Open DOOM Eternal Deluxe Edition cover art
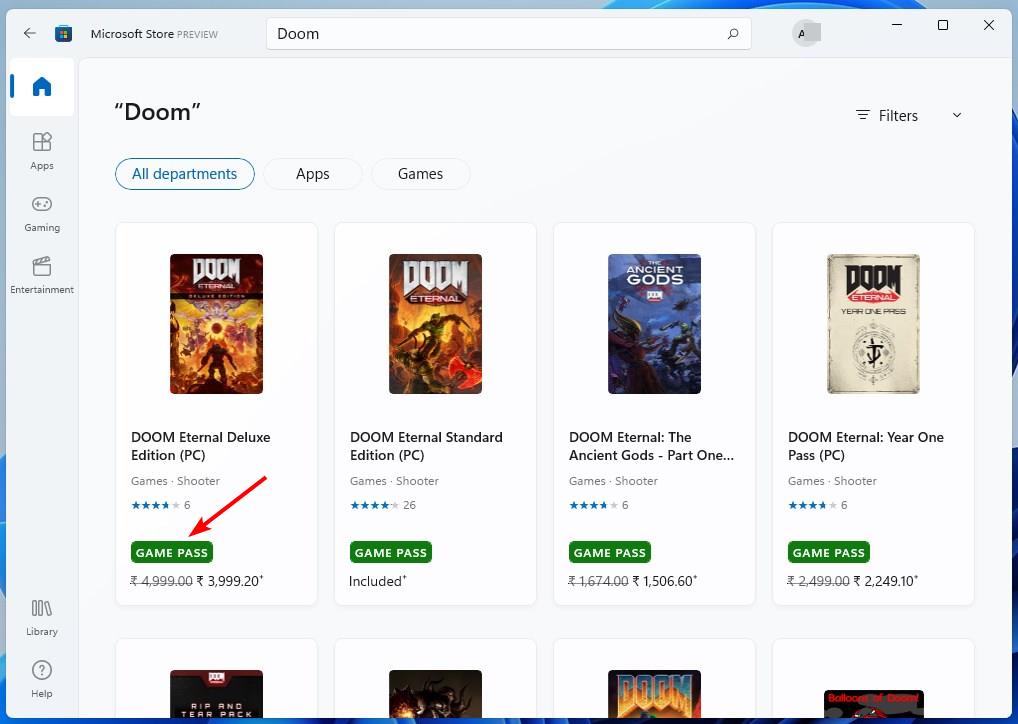The image size is (1018, 724). 216,323
